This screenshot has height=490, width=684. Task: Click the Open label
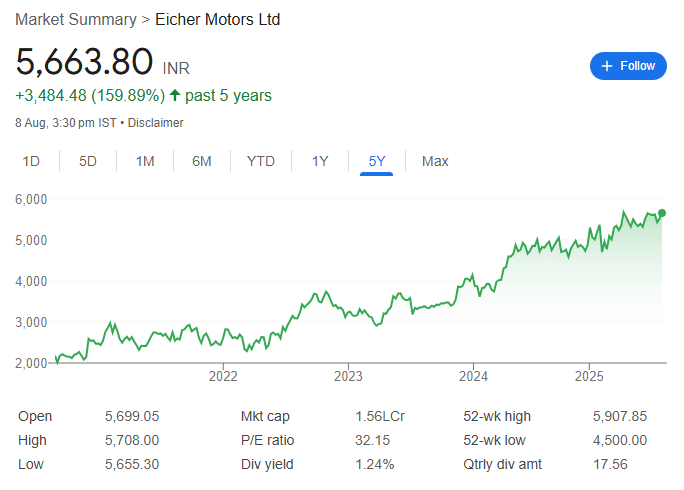[x=35, y=416]
